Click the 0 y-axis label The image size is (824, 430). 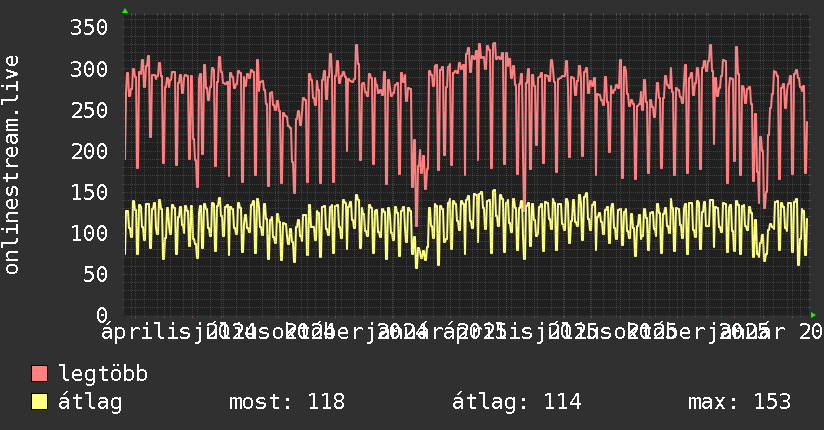coord(102,315)
